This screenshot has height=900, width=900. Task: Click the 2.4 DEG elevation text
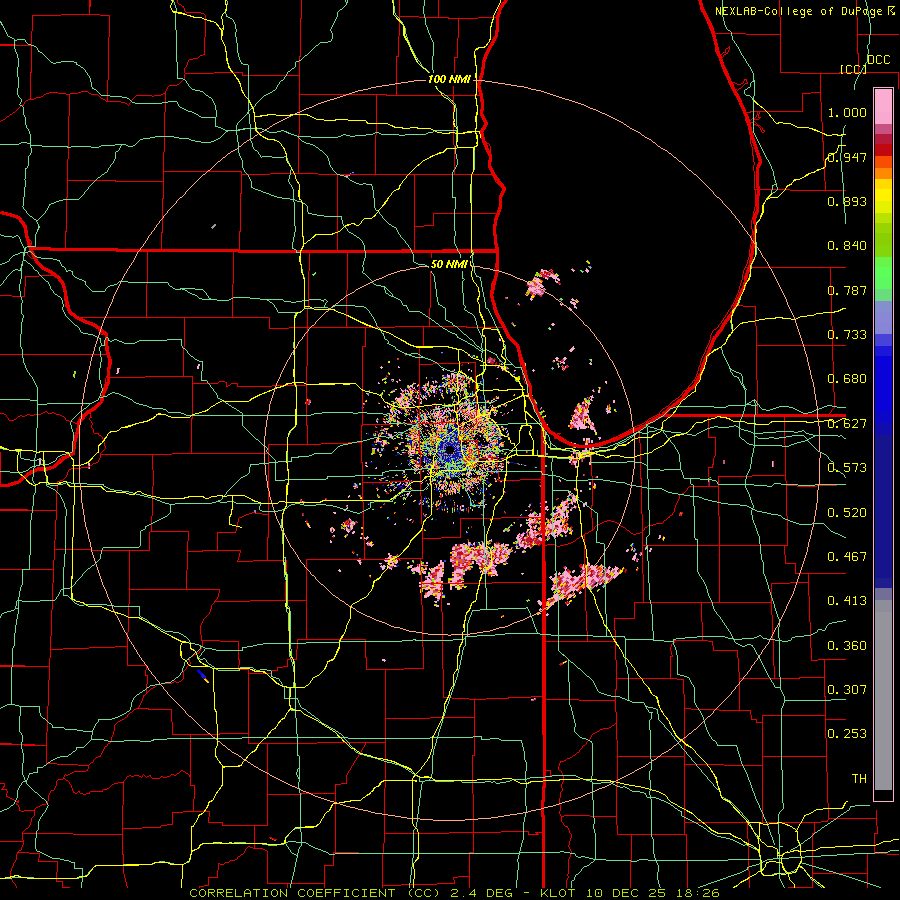(x=480, y=893)
